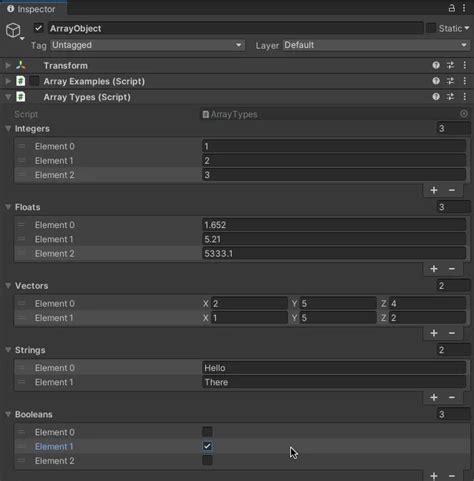Select the Inspector tab

pos(33,9)
